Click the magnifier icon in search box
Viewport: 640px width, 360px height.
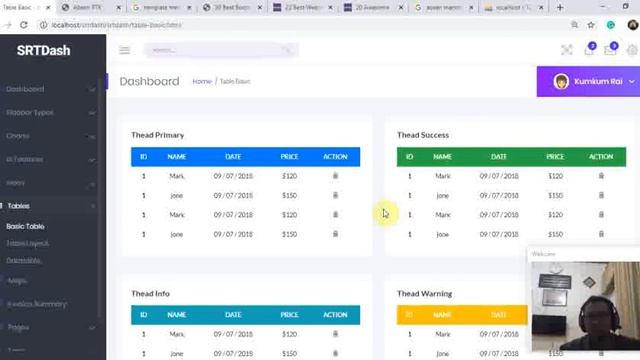pyautogui.click(x=287, y=50)
